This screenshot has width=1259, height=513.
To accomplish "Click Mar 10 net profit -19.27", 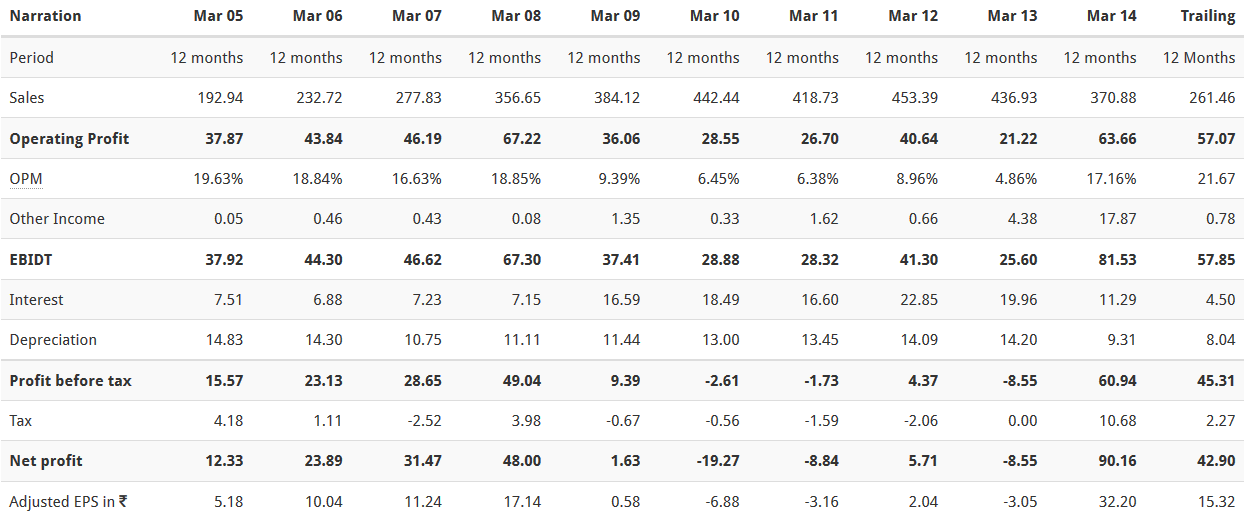I will [x=717, y=461].
